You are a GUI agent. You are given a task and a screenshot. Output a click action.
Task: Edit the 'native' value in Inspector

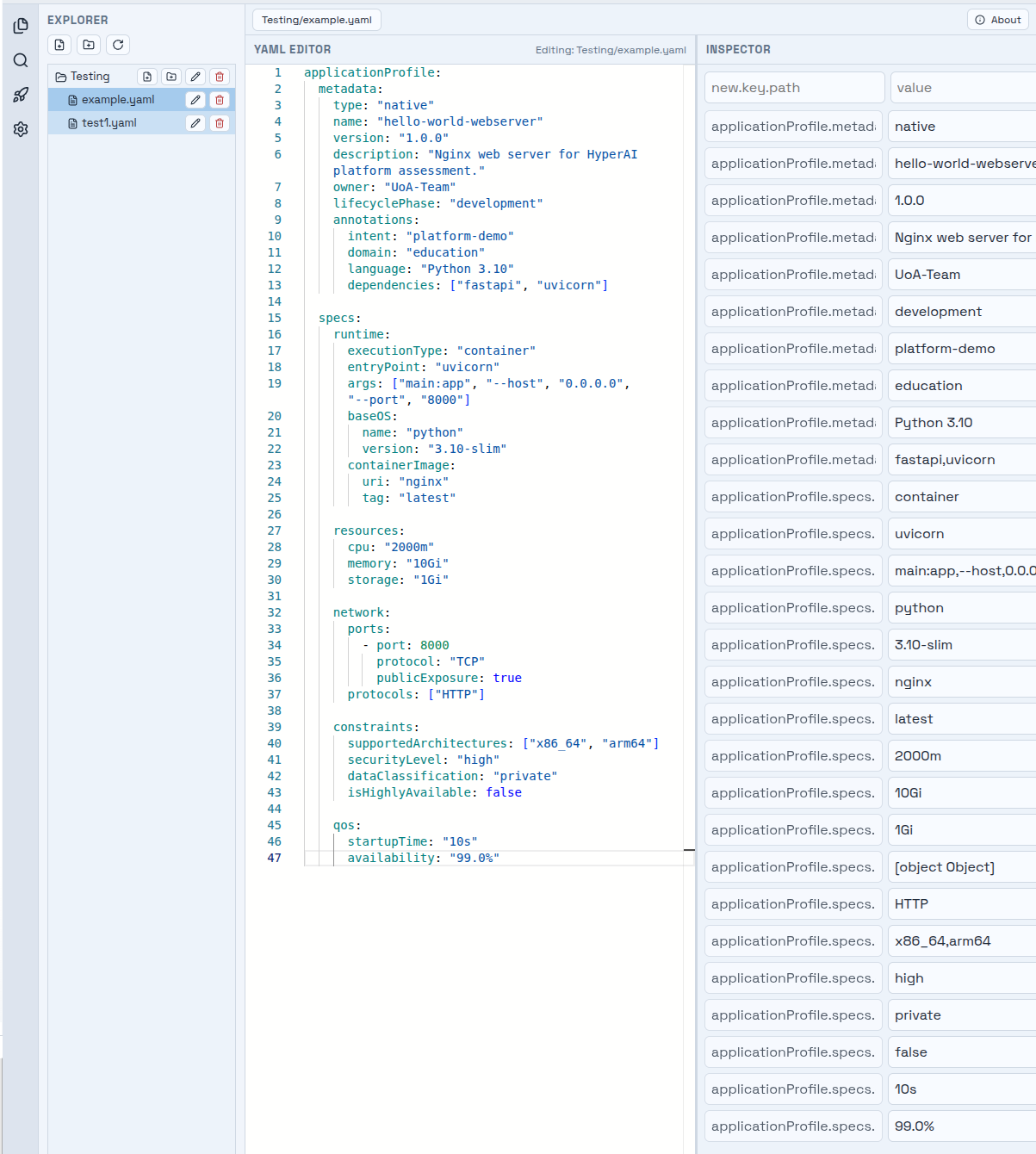962,127
